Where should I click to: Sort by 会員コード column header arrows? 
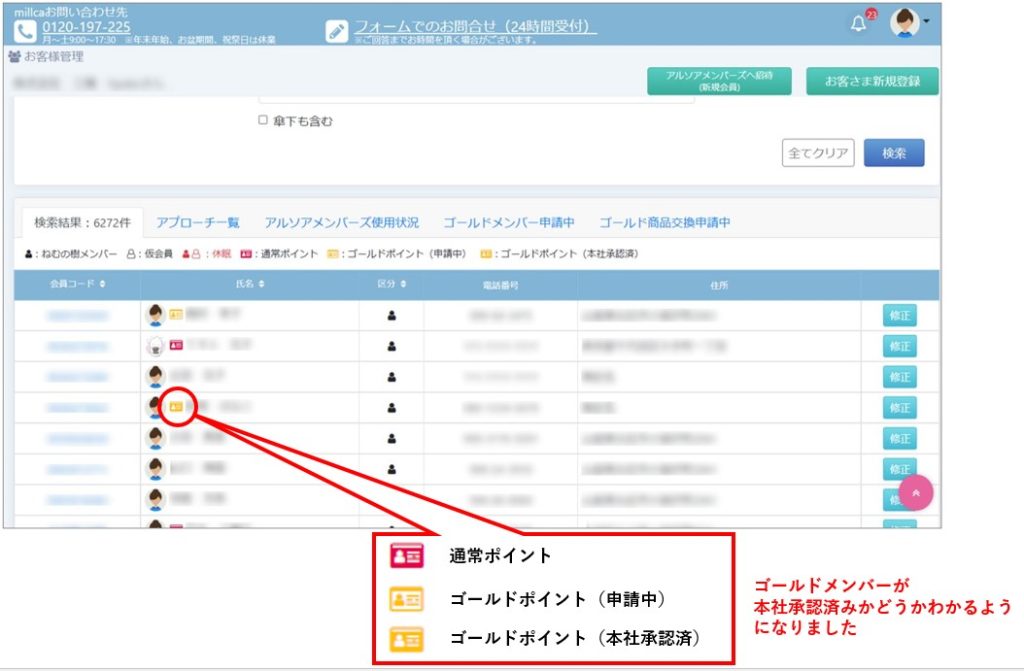point(103,285)
